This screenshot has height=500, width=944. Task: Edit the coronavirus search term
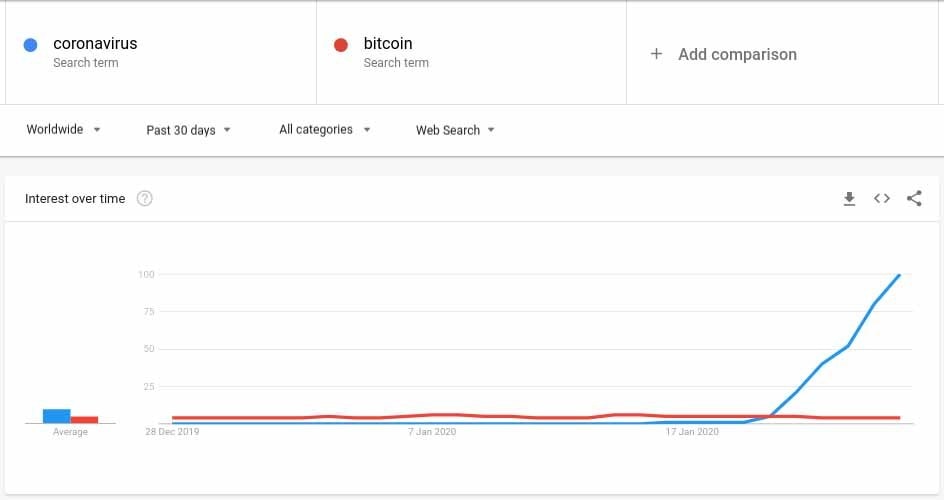click(95, 44)
